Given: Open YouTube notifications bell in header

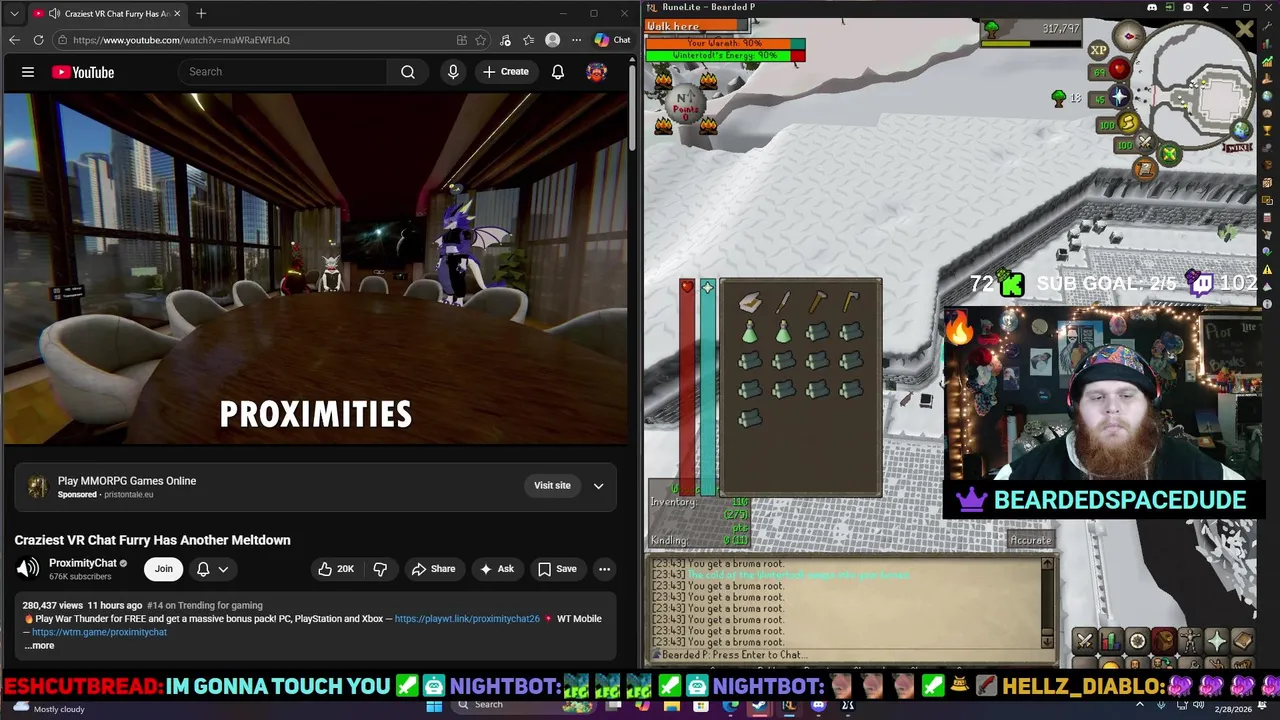Looking at the screenshot, I should 558,72.
